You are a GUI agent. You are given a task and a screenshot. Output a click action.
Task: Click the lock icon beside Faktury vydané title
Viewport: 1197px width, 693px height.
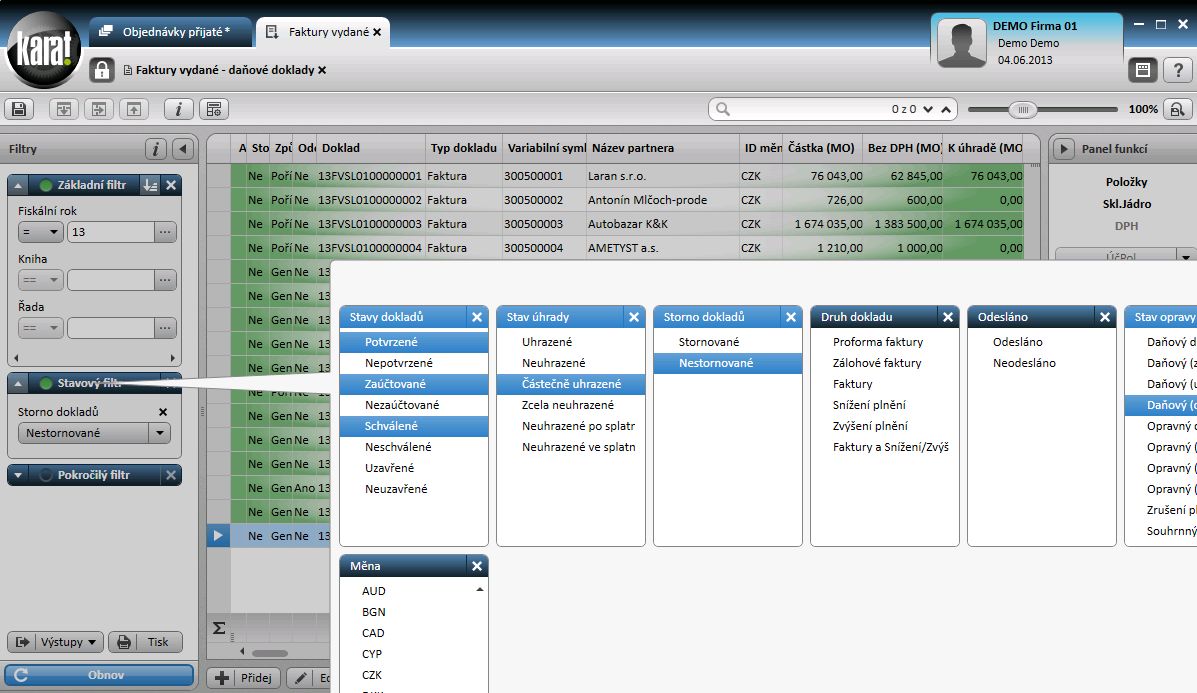102,70
